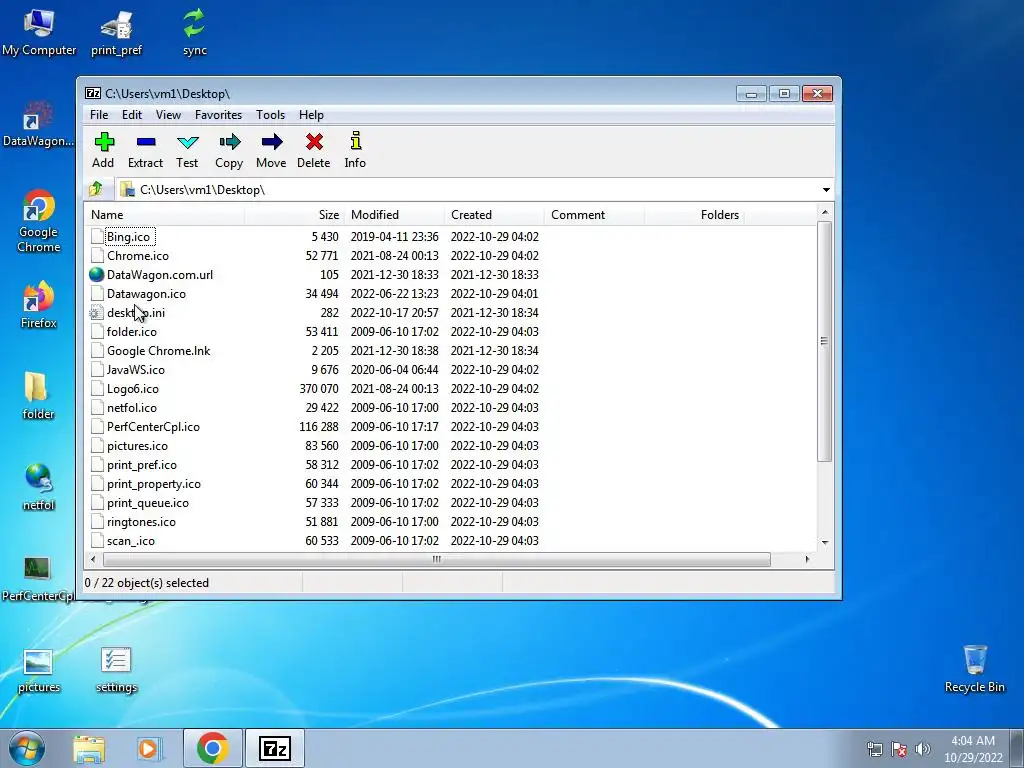The height and width of the screenshot is (768, 1024).
Task: Sort by the Modified column header
Action: (x=394, y=215)
